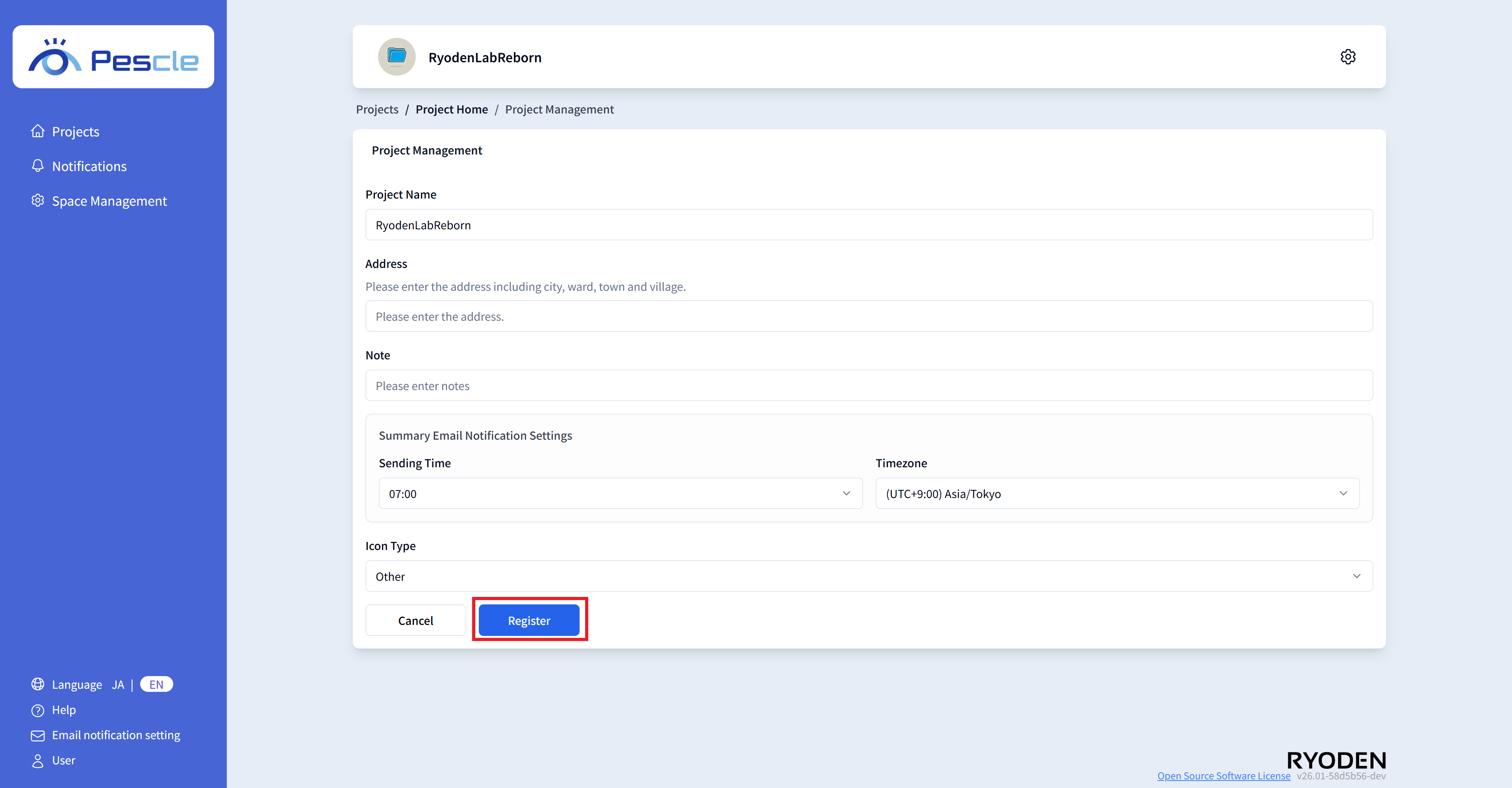Click the Address input field
Viewport: 1512px width, 788px height.
click(x=869, y=316)
